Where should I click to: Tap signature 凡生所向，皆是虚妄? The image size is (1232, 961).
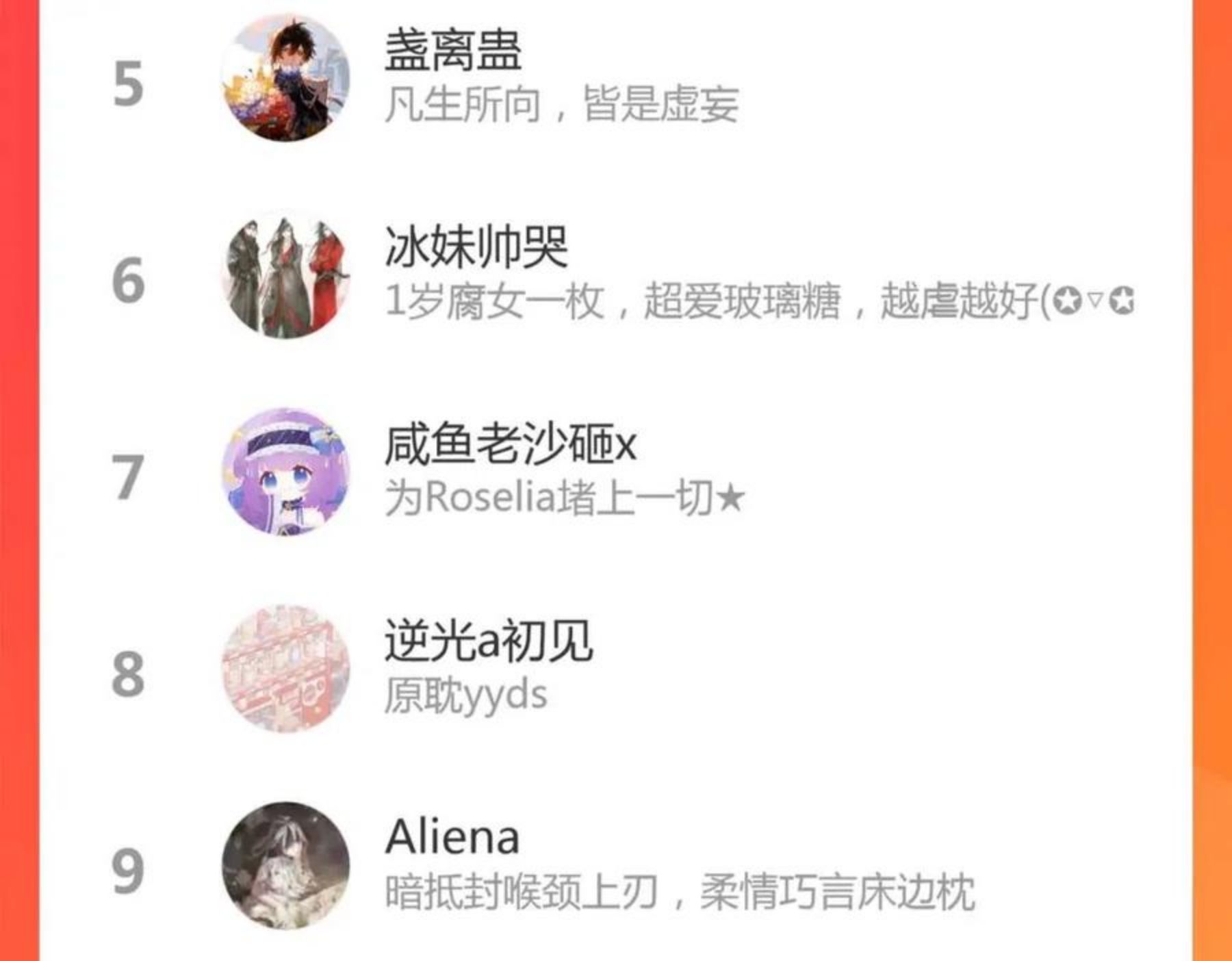[x=562, y=105]
